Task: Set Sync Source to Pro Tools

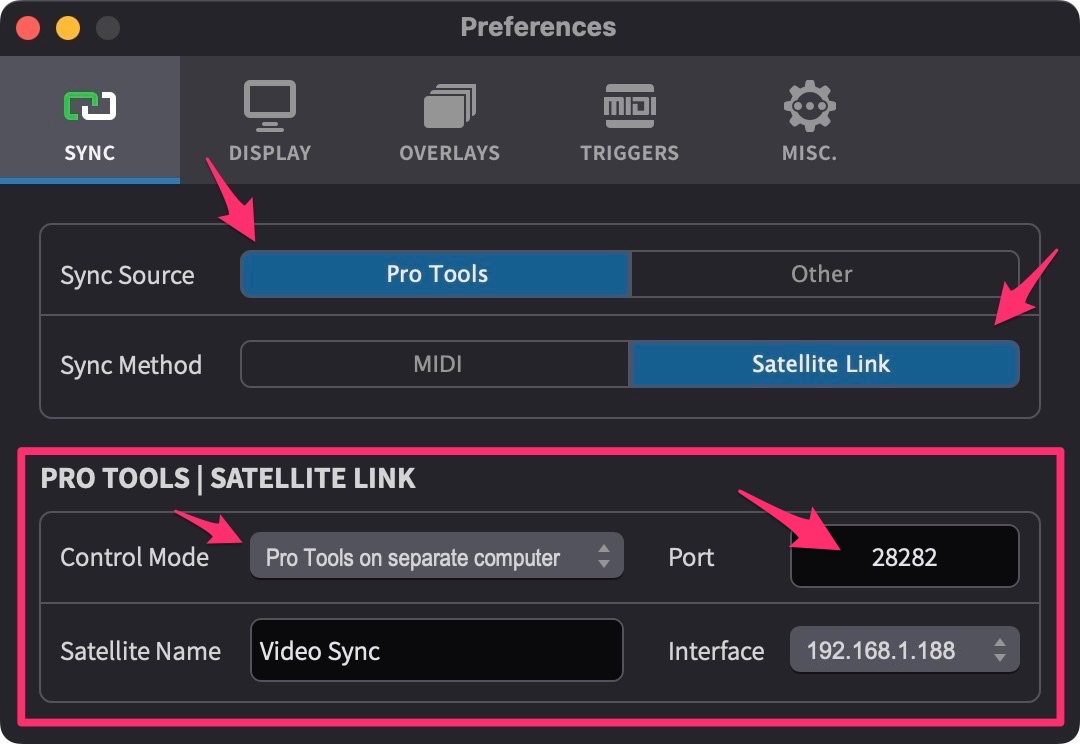Action: click(x=435, y=274)
